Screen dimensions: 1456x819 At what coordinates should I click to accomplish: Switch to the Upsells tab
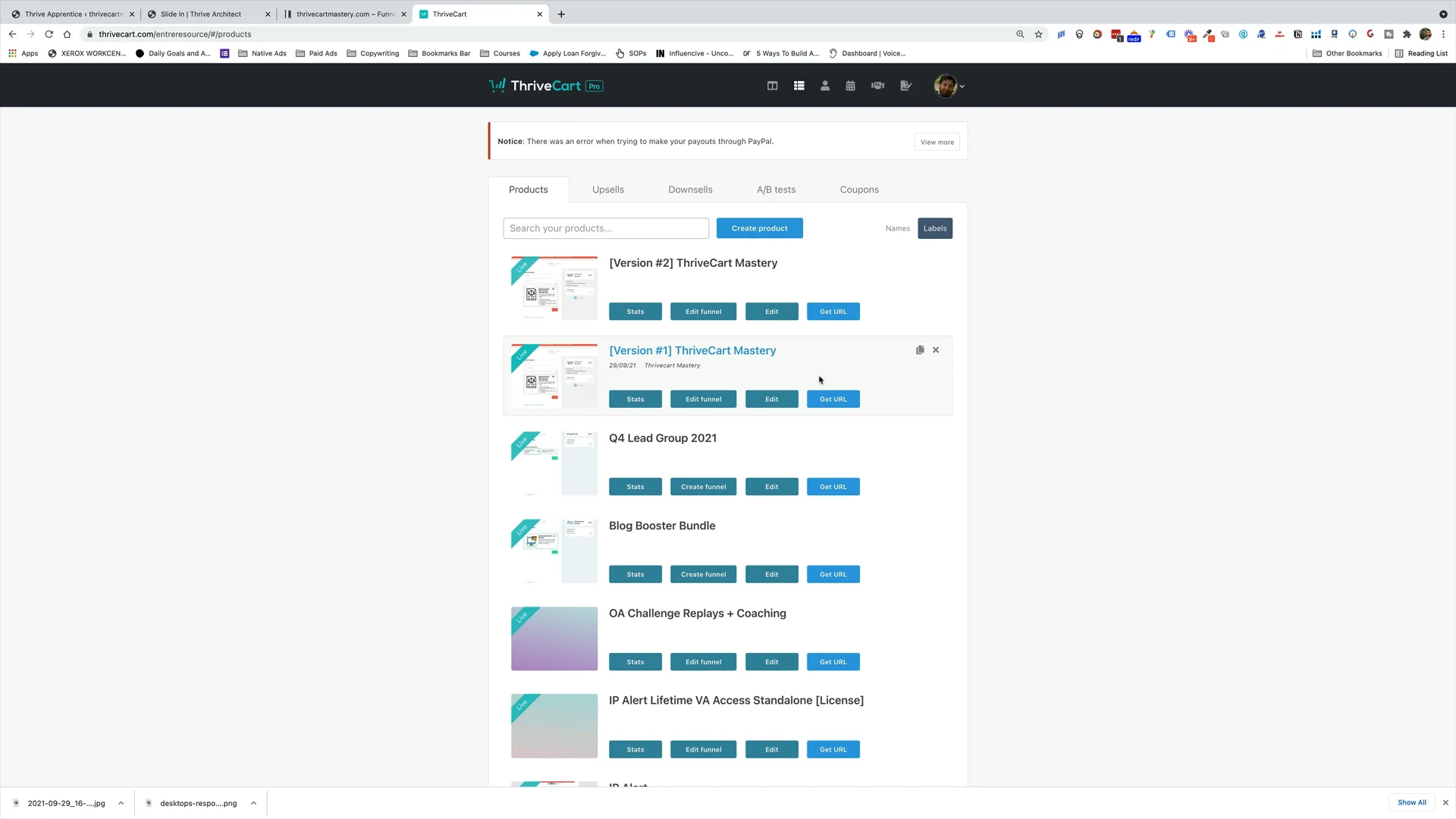tap(607, 189)
